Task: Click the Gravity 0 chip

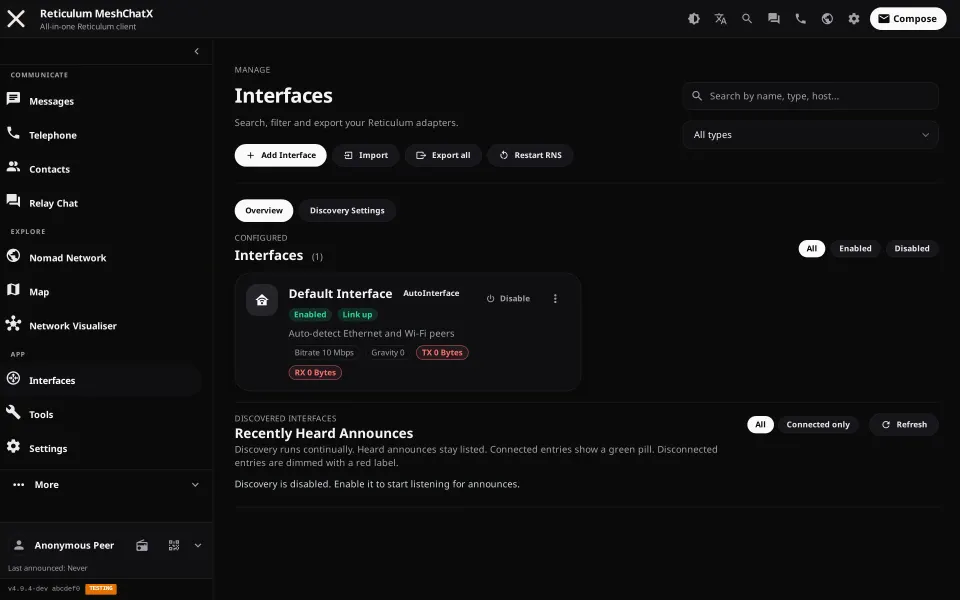Action: (x=388, y=353)
